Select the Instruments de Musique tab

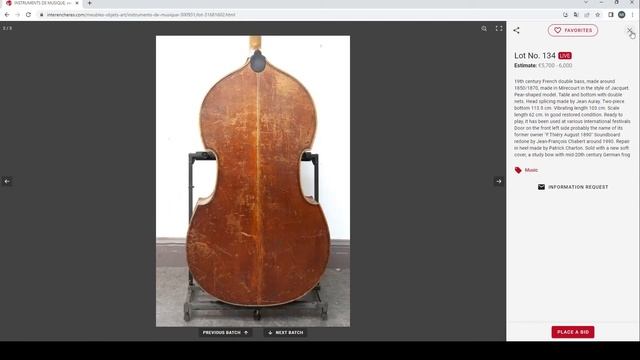click(42, 3)
